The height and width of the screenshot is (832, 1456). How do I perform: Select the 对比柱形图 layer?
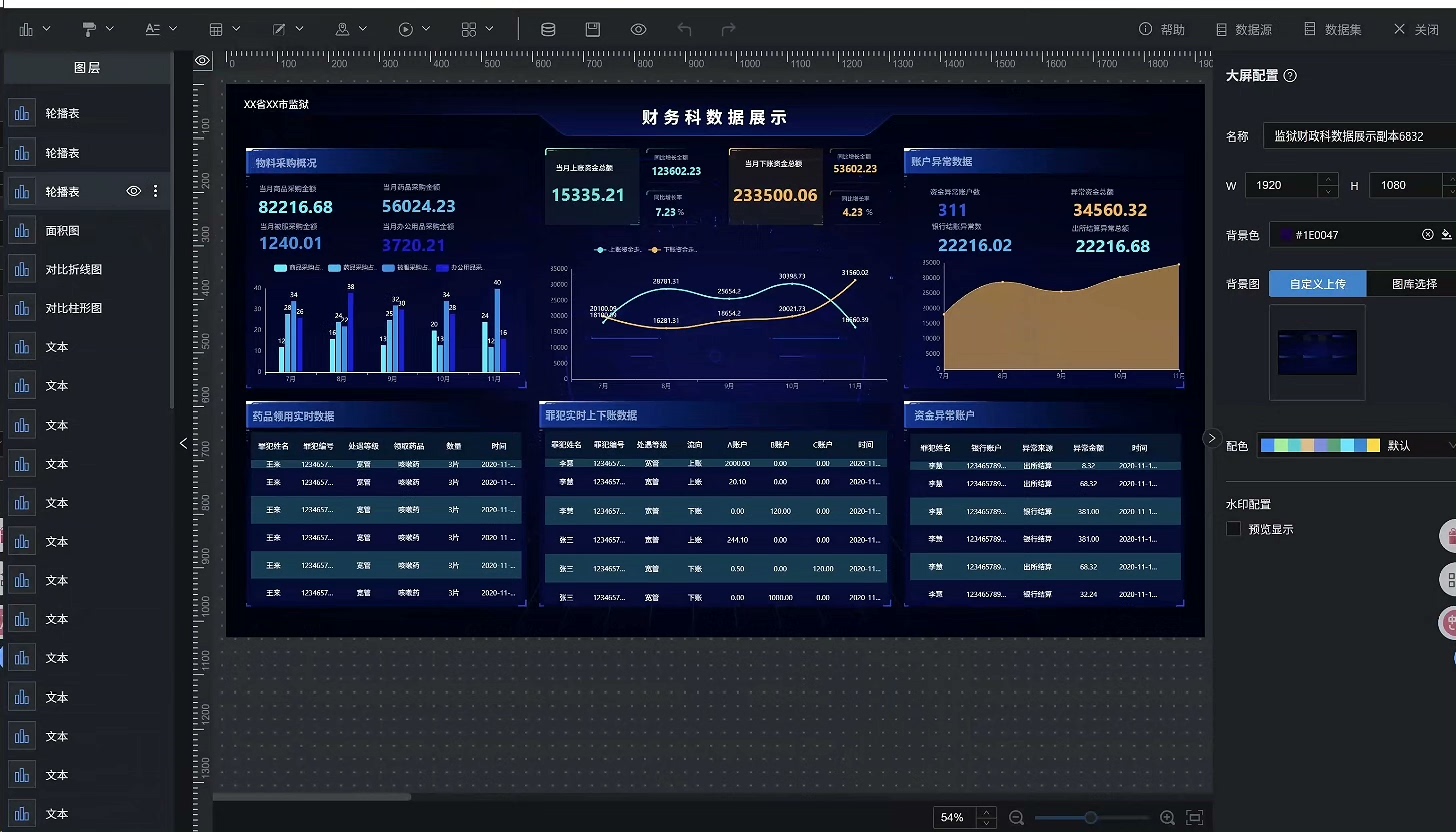[x=86, y=308]
